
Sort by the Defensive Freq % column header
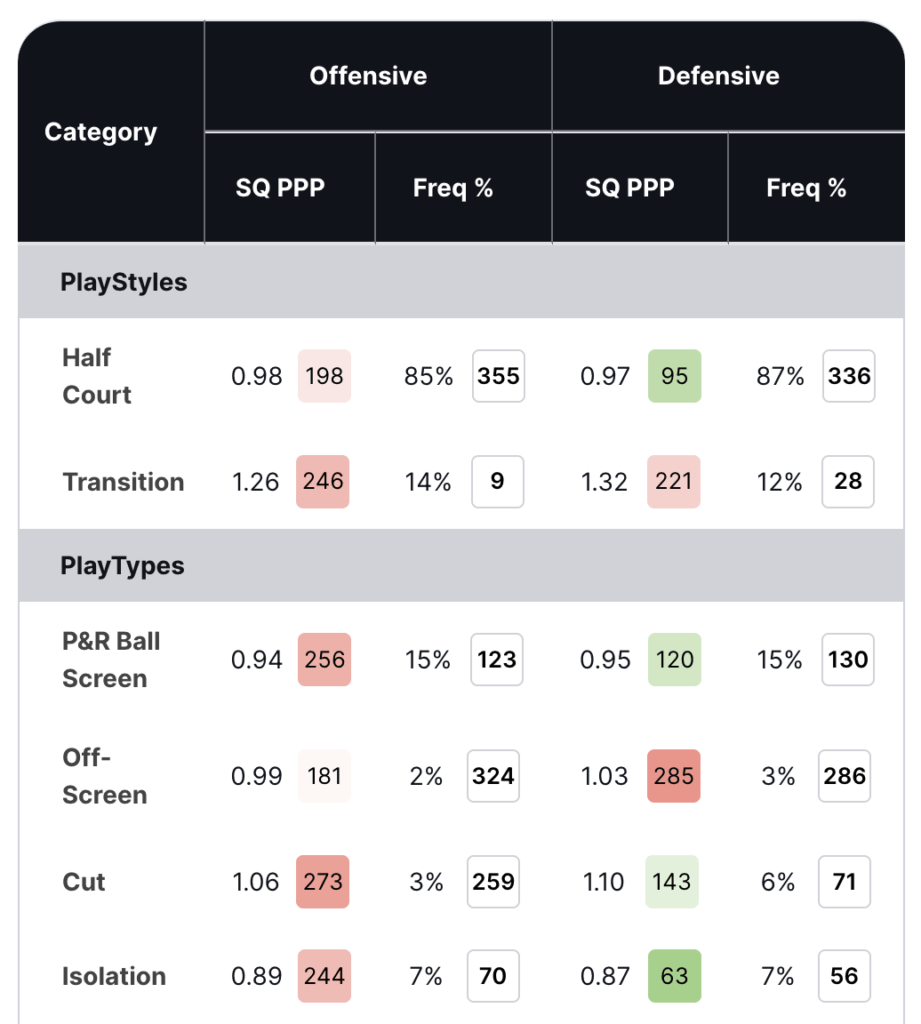[806, 188]
